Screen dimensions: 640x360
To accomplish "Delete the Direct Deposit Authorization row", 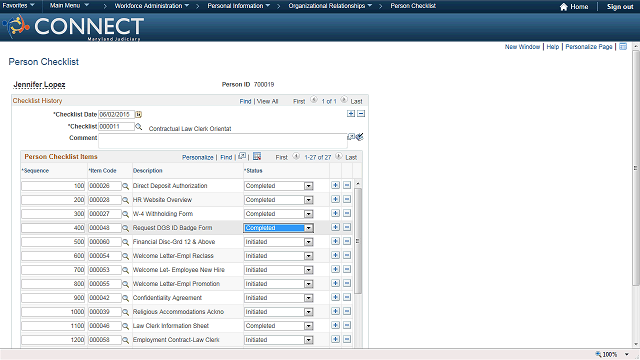I will [347, 185].
